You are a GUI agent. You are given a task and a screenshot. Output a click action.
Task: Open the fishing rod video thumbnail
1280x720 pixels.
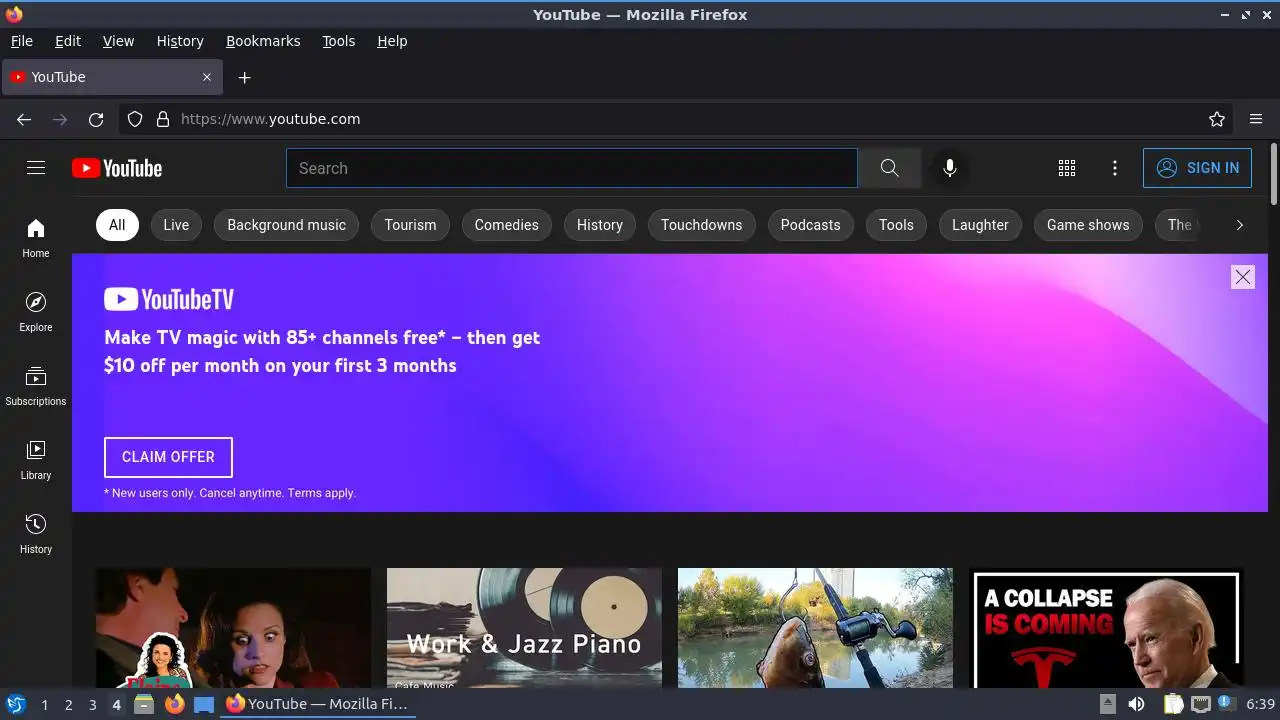(815, 628)
